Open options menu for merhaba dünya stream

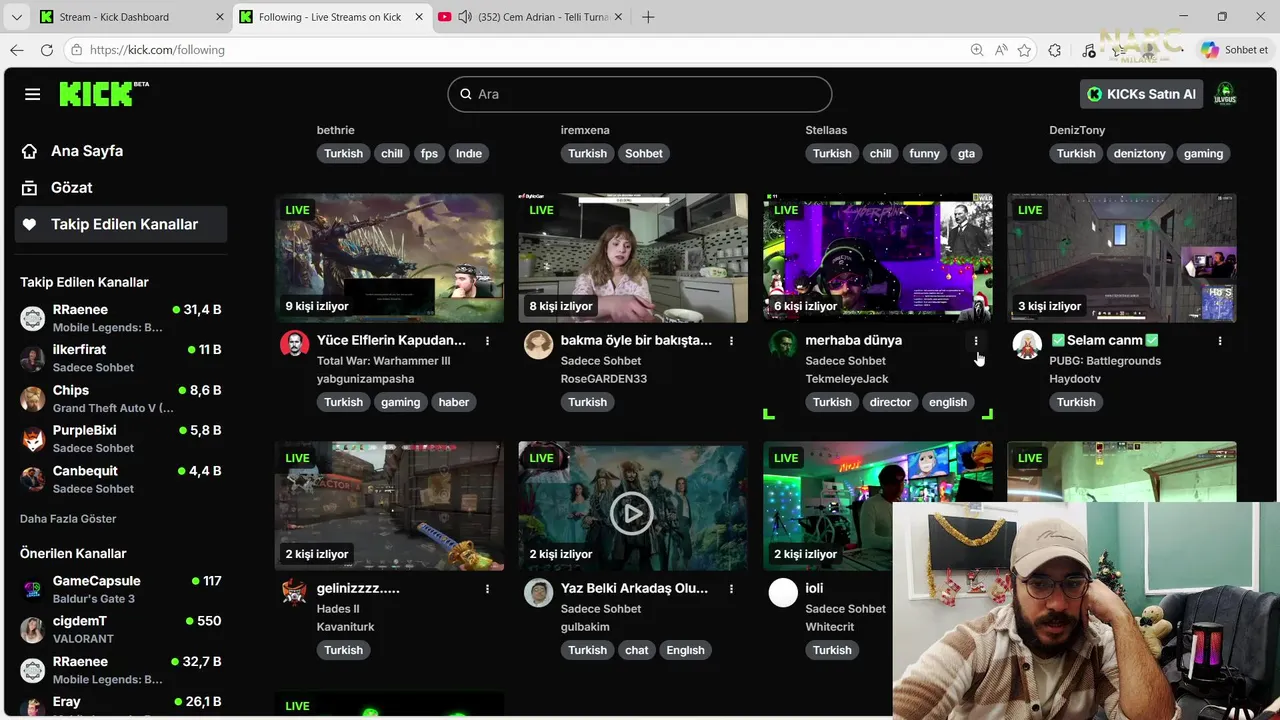976,341
